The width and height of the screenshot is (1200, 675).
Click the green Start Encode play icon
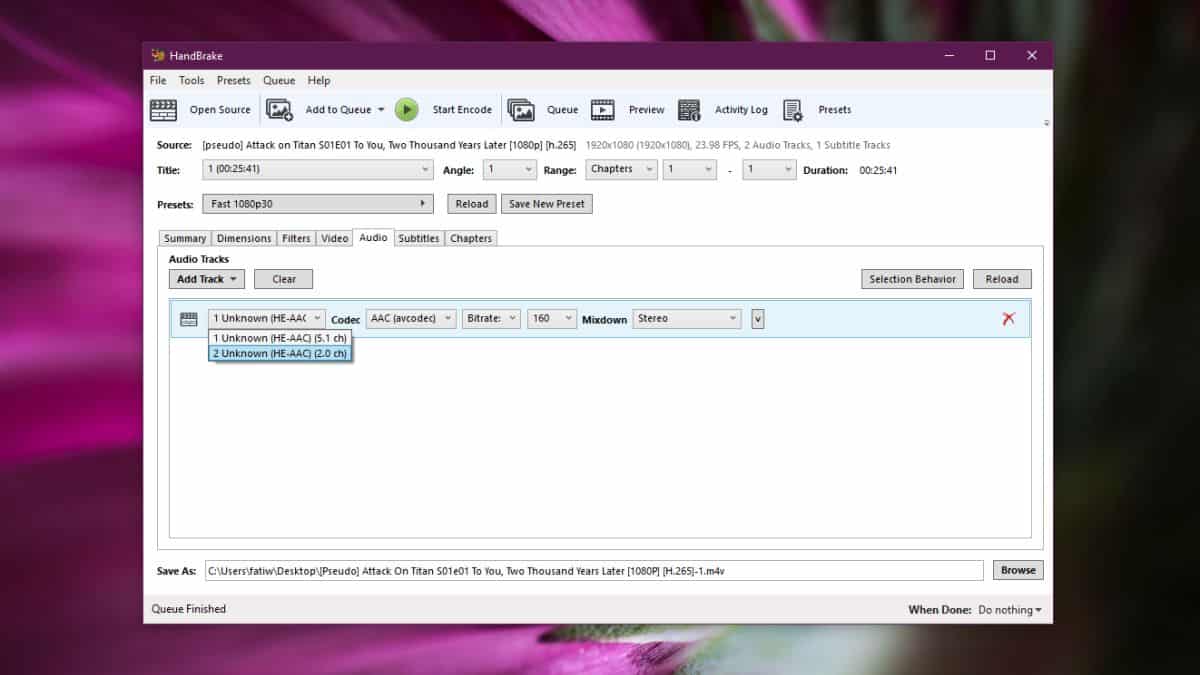pyautogui.click(x=406, y=110)
